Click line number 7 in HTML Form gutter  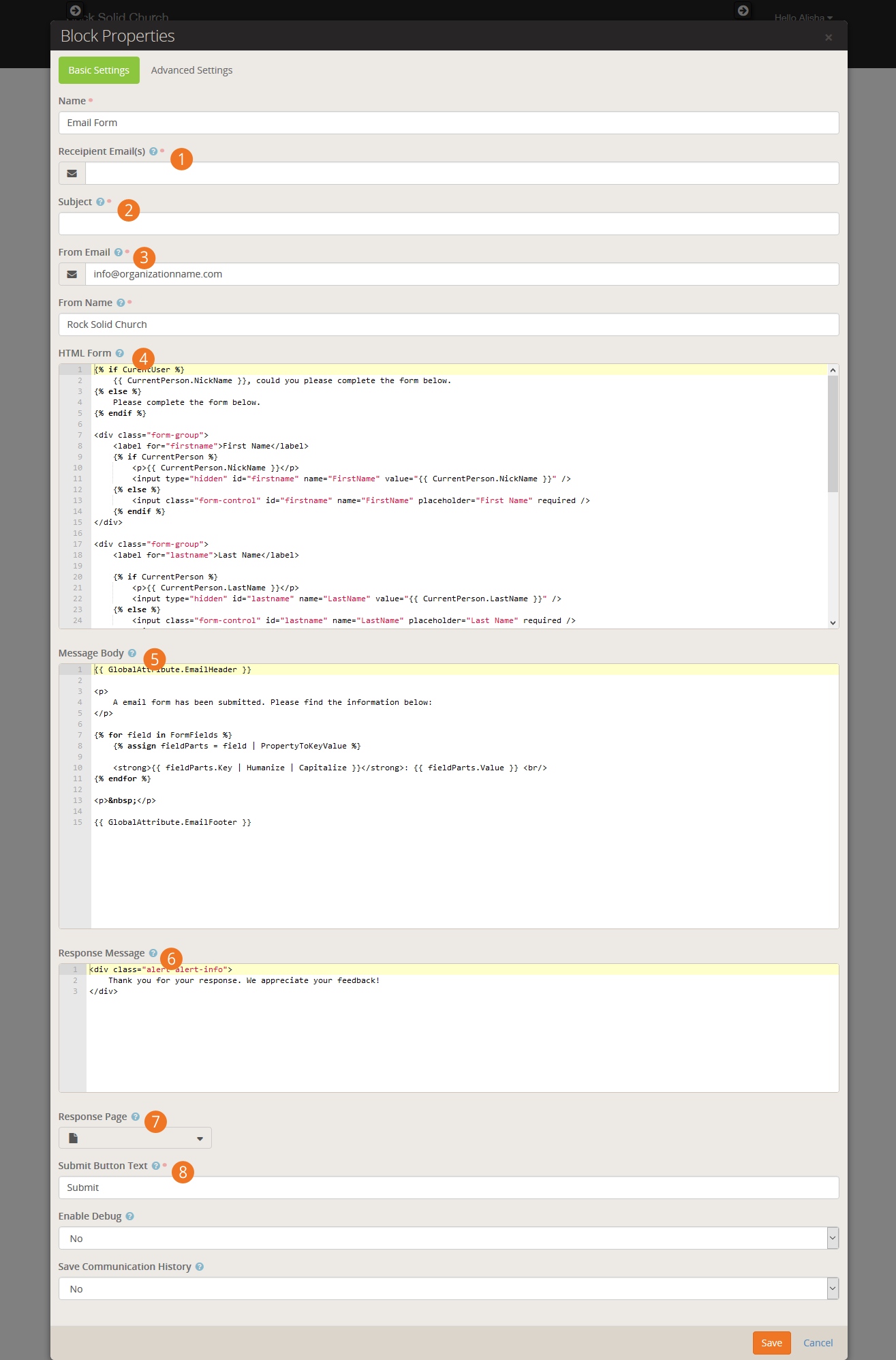79,435
